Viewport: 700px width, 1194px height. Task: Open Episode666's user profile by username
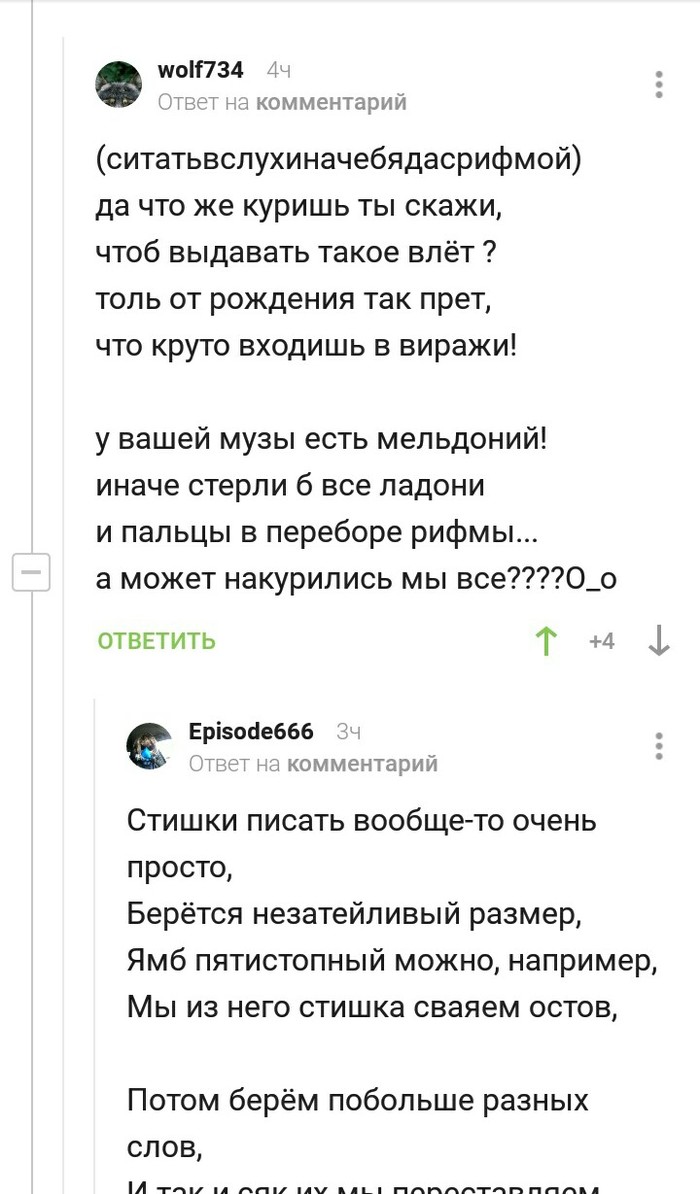[251, 732]
